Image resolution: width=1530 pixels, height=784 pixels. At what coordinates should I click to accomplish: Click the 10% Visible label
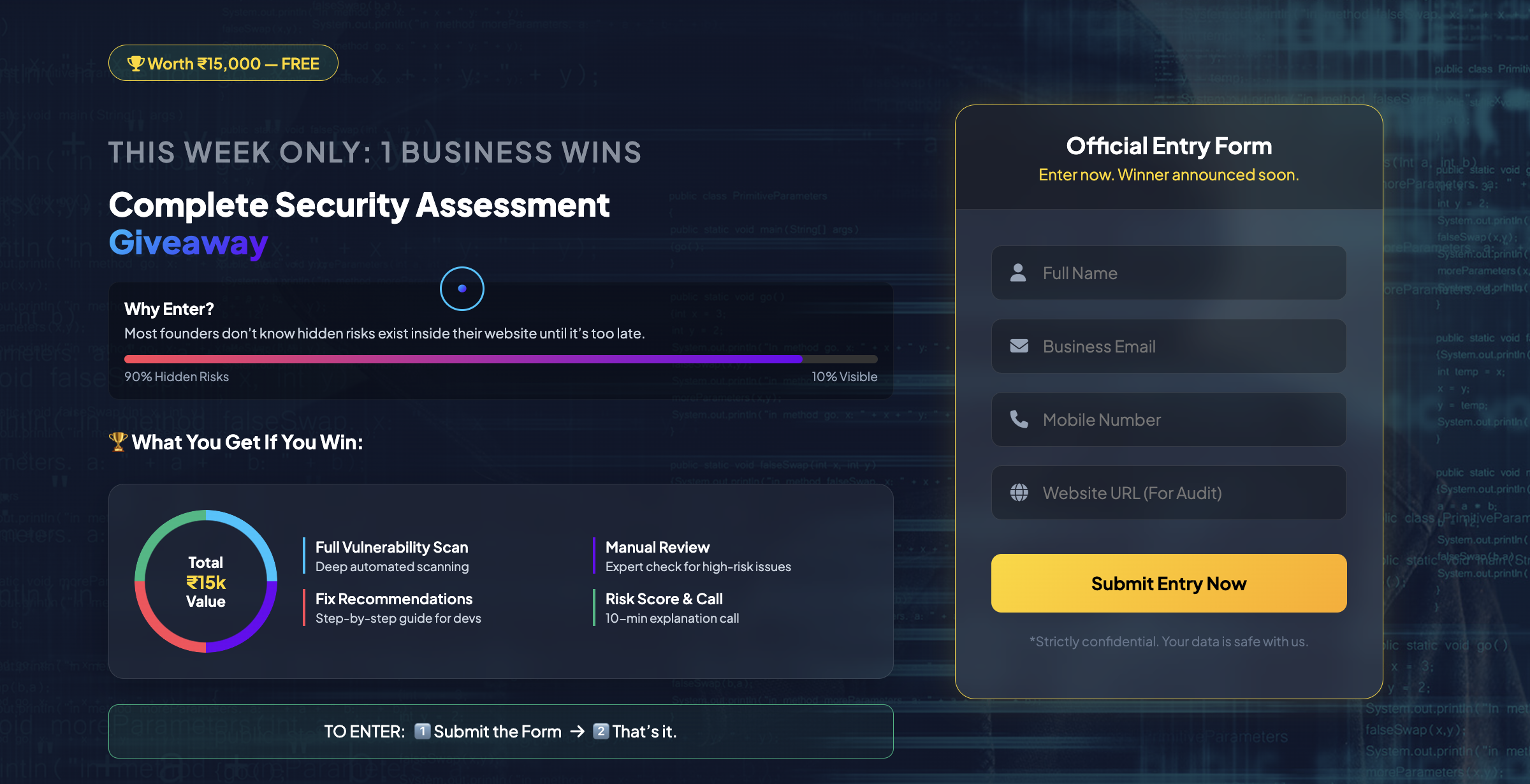(x=844, y=377)
